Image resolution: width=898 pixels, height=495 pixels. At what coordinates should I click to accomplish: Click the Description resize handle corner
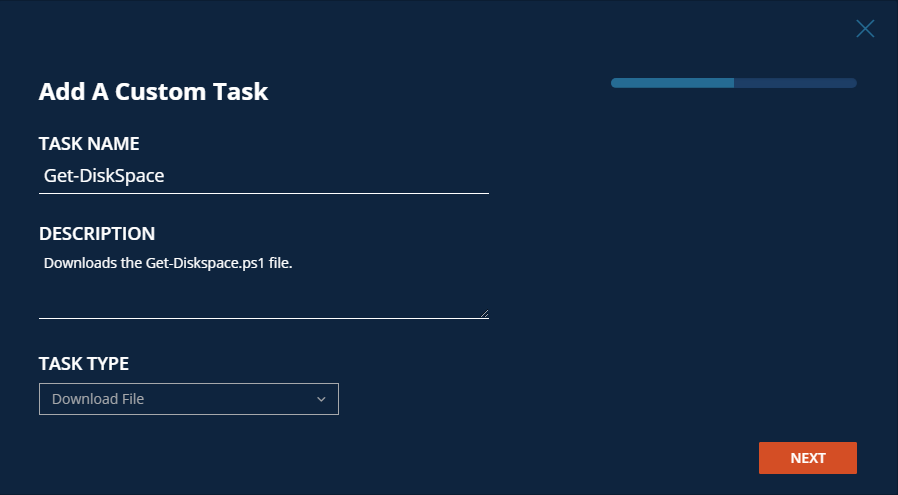(x=484, y=313)
